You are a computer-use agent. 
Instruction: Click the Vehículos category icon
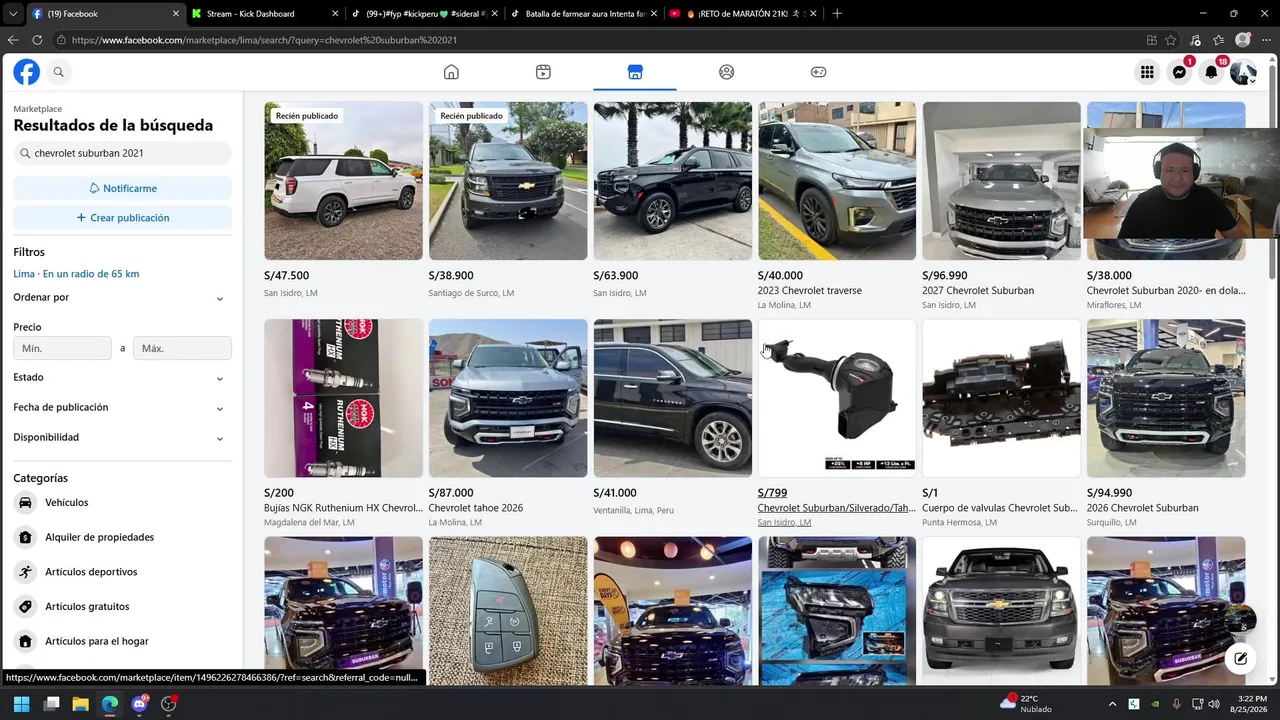click(x=25, y=502)
